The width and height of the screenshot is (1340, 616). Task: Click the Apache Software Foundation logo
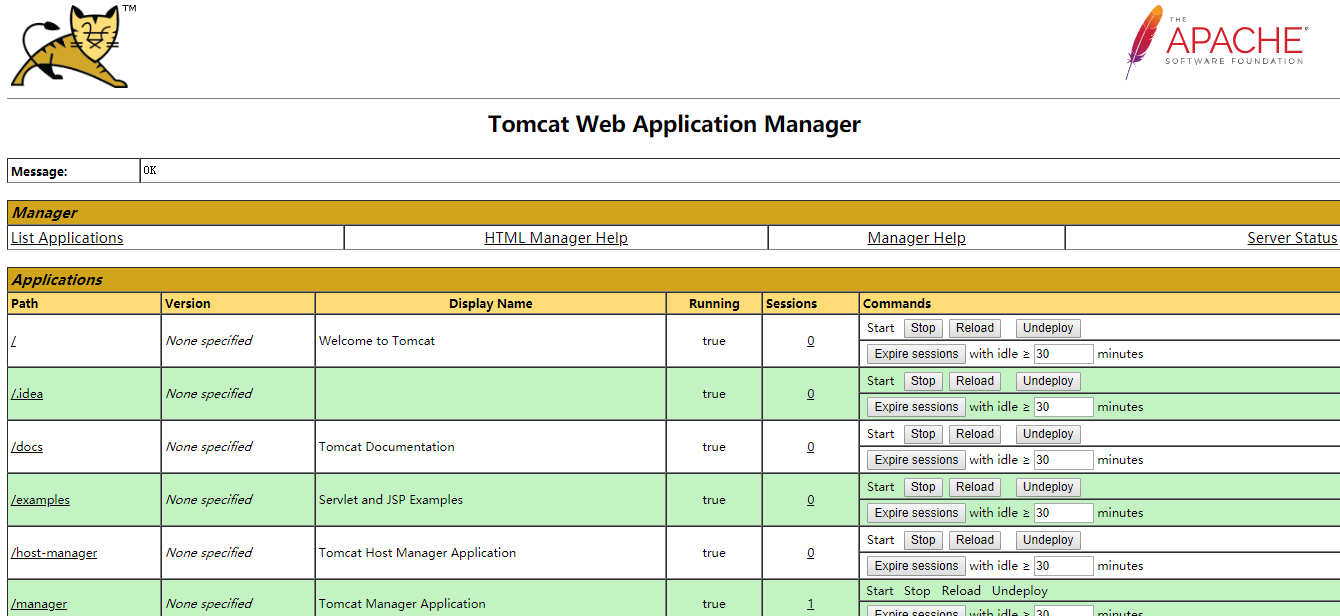point(1215,42)
